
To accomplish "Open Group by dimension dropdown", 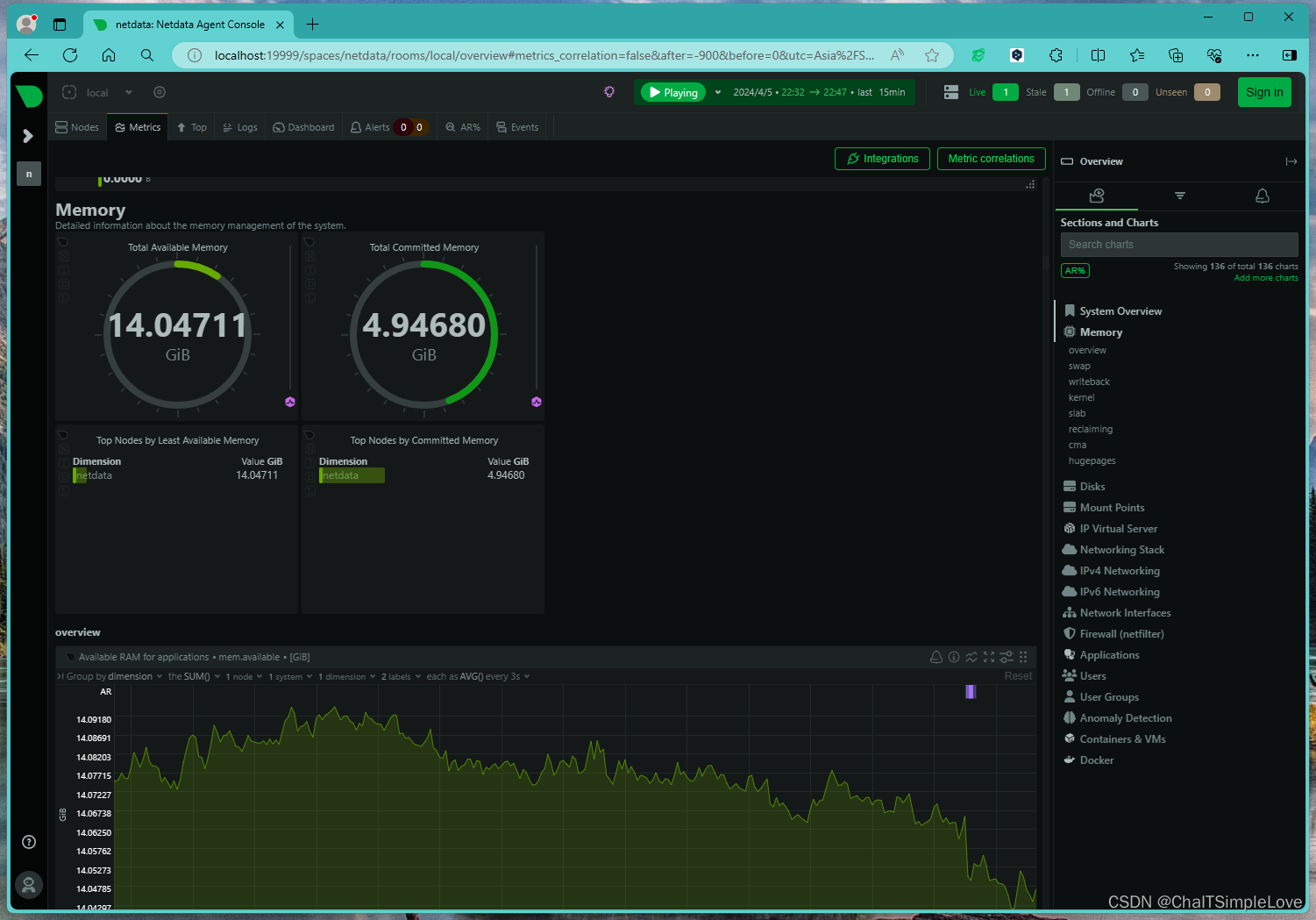I will pyautogui.click(x=114, y=676).
